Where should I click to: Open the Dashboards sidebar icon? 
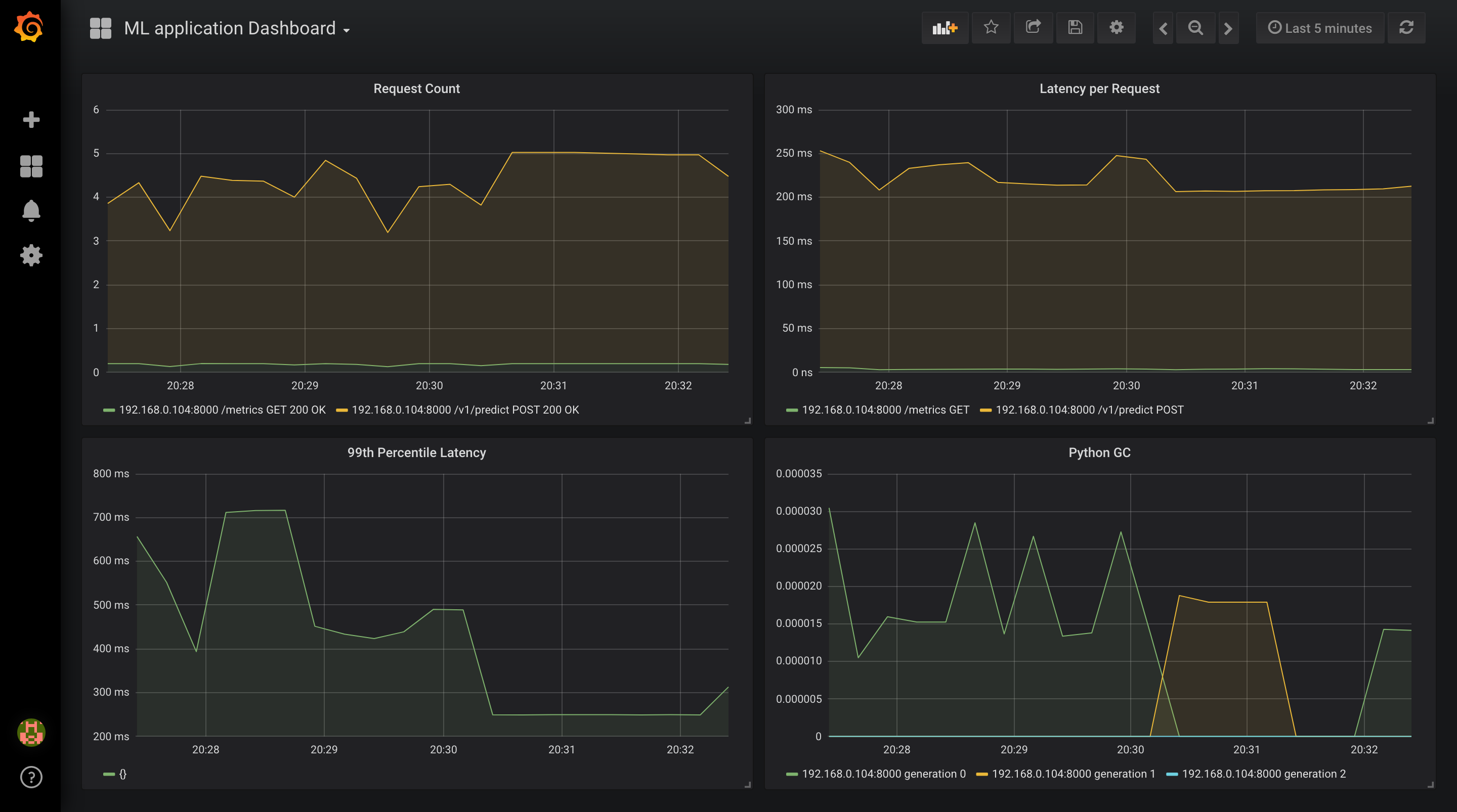pyautogui.click(x=31, y=166)
